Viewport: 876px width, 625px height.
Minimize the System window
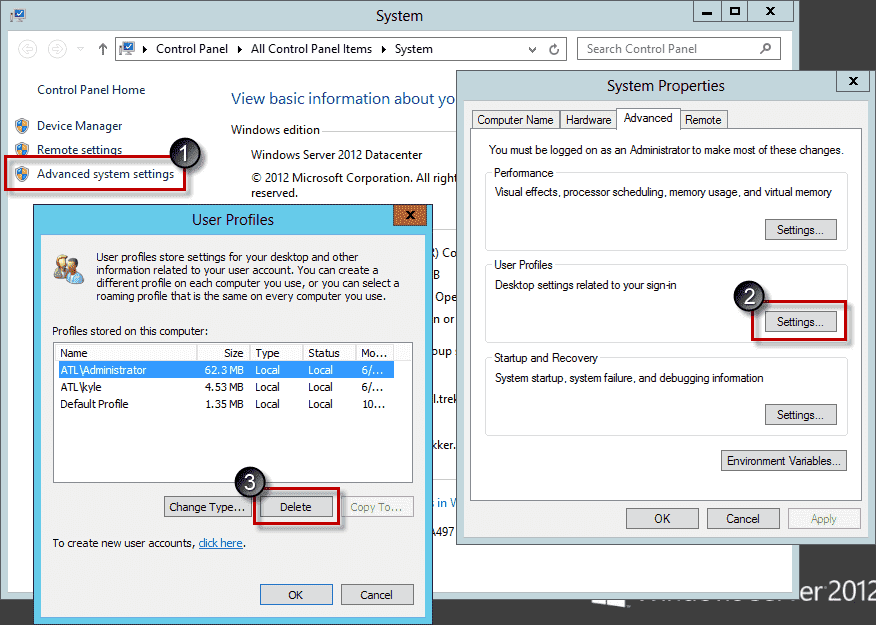(707, 11)
